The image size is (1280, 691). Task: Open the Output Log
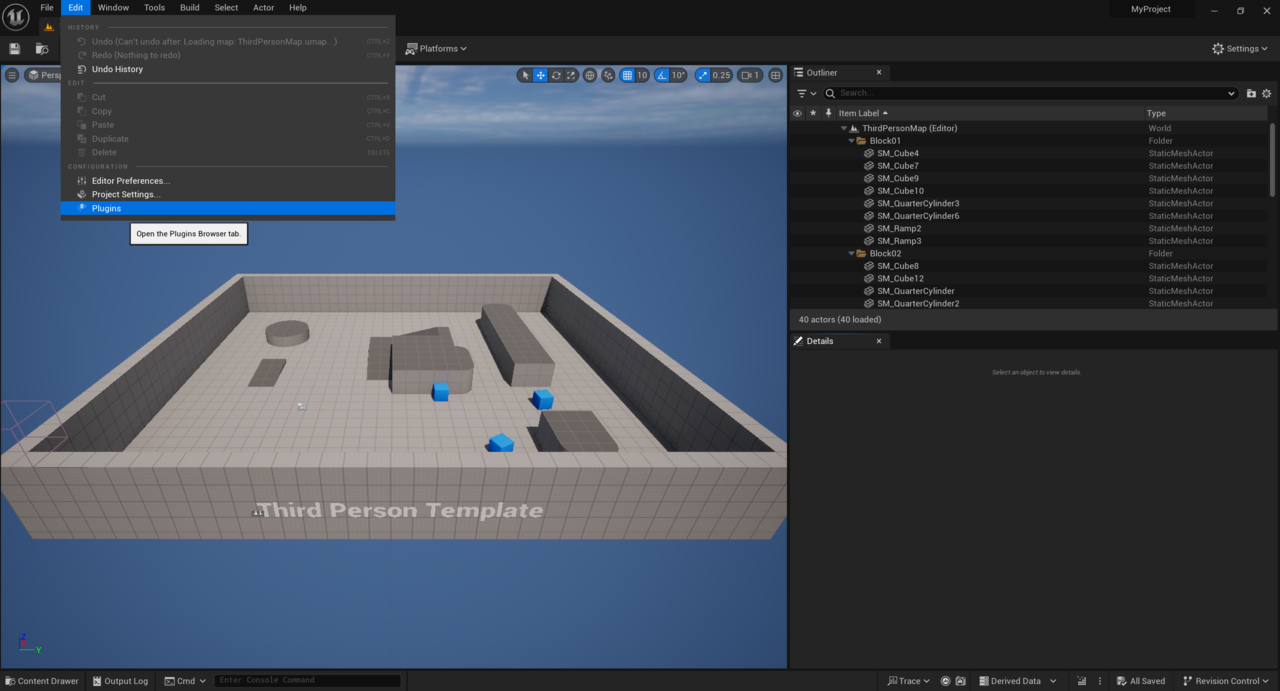[x=120, y=681]
